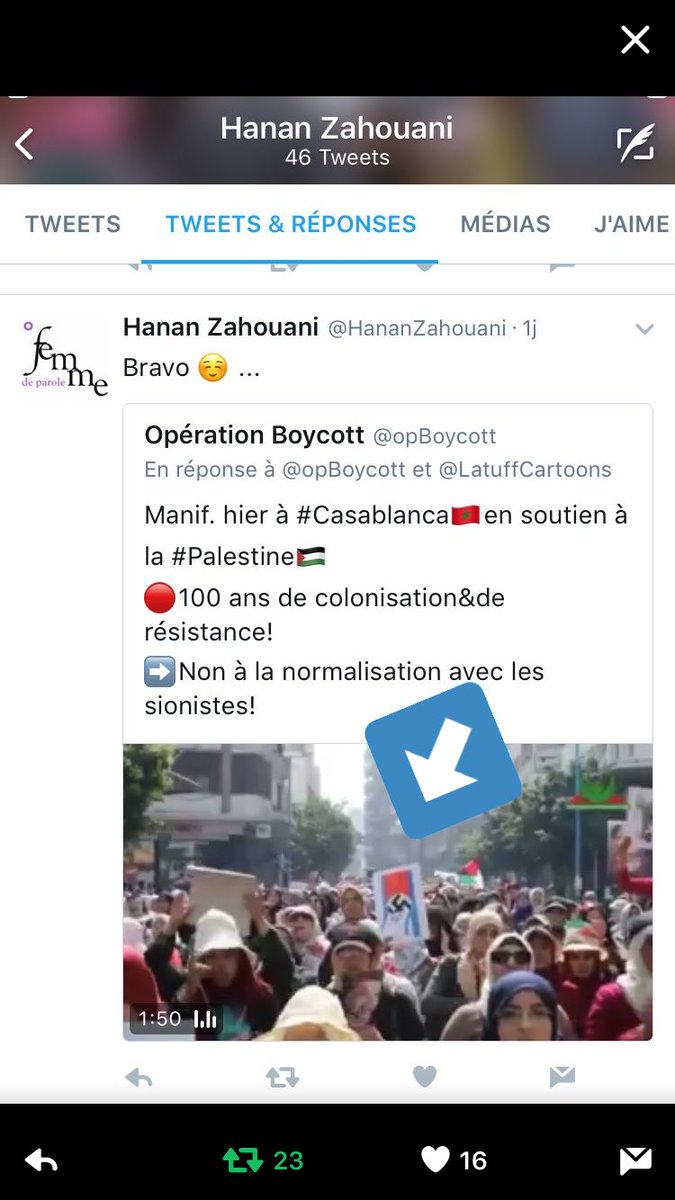Image resolution: width=675 pixels, height=1200 pixels.
Task: Tap the white reply arrow in bottom bar
Action: pos(41,1160)
